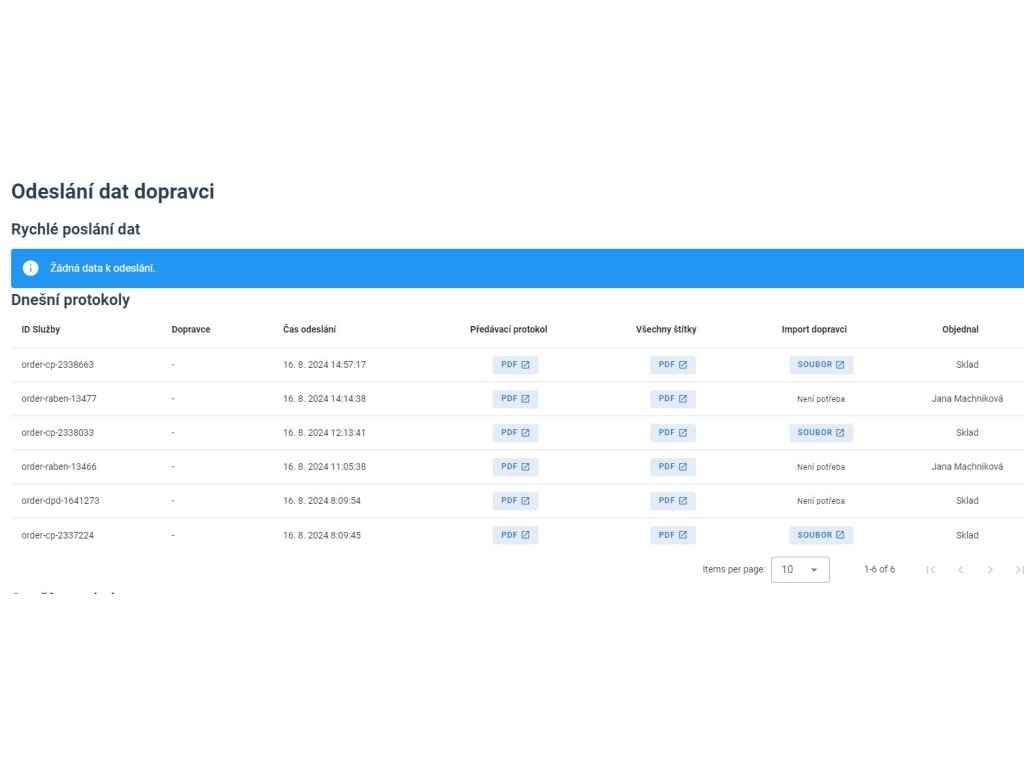
Task: Select service ID order-raben-13466
Action: pyautogui.click(x=59, y=466)
